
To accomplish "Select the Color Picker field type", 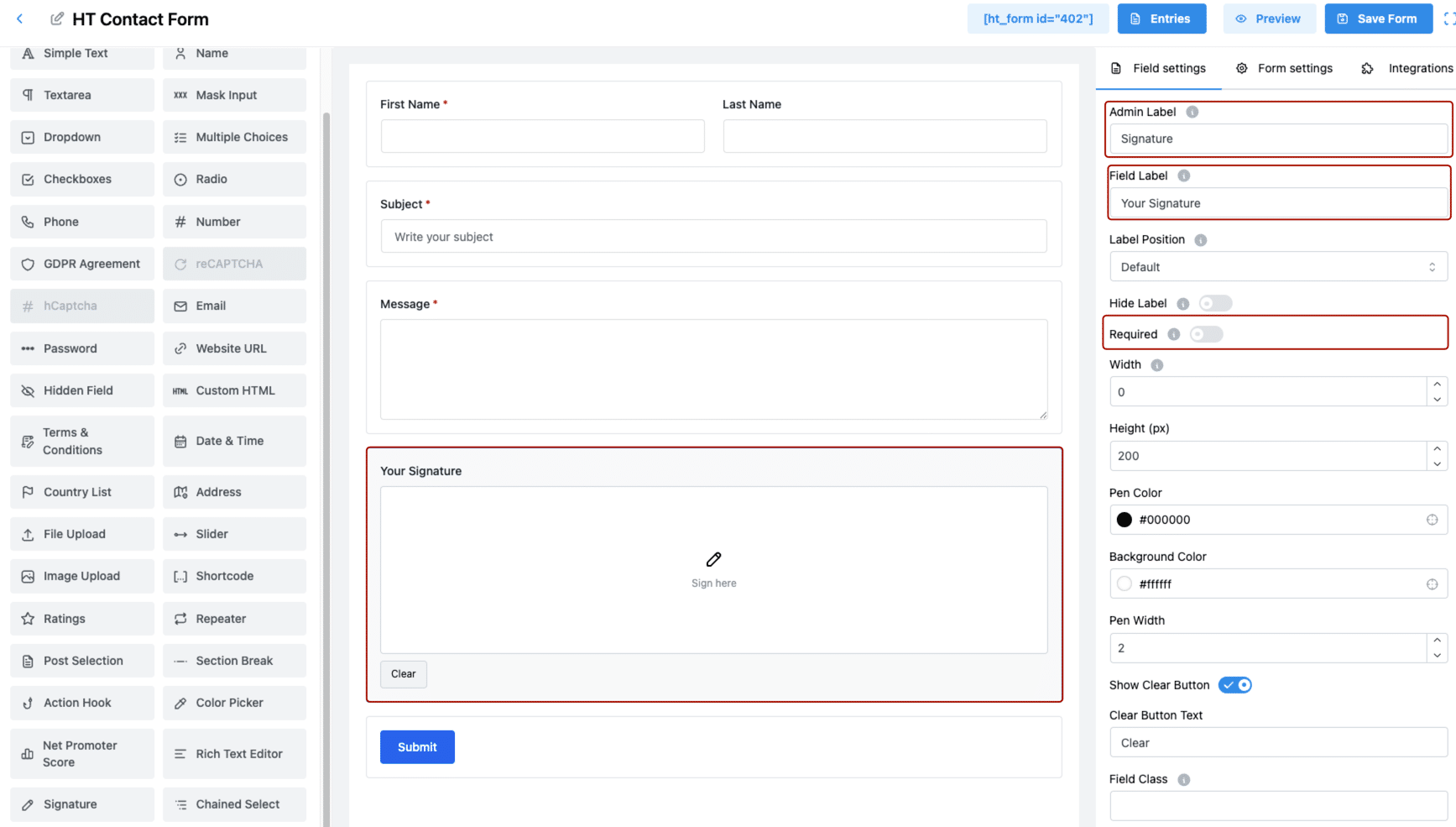I will click(x=230, y=703).
